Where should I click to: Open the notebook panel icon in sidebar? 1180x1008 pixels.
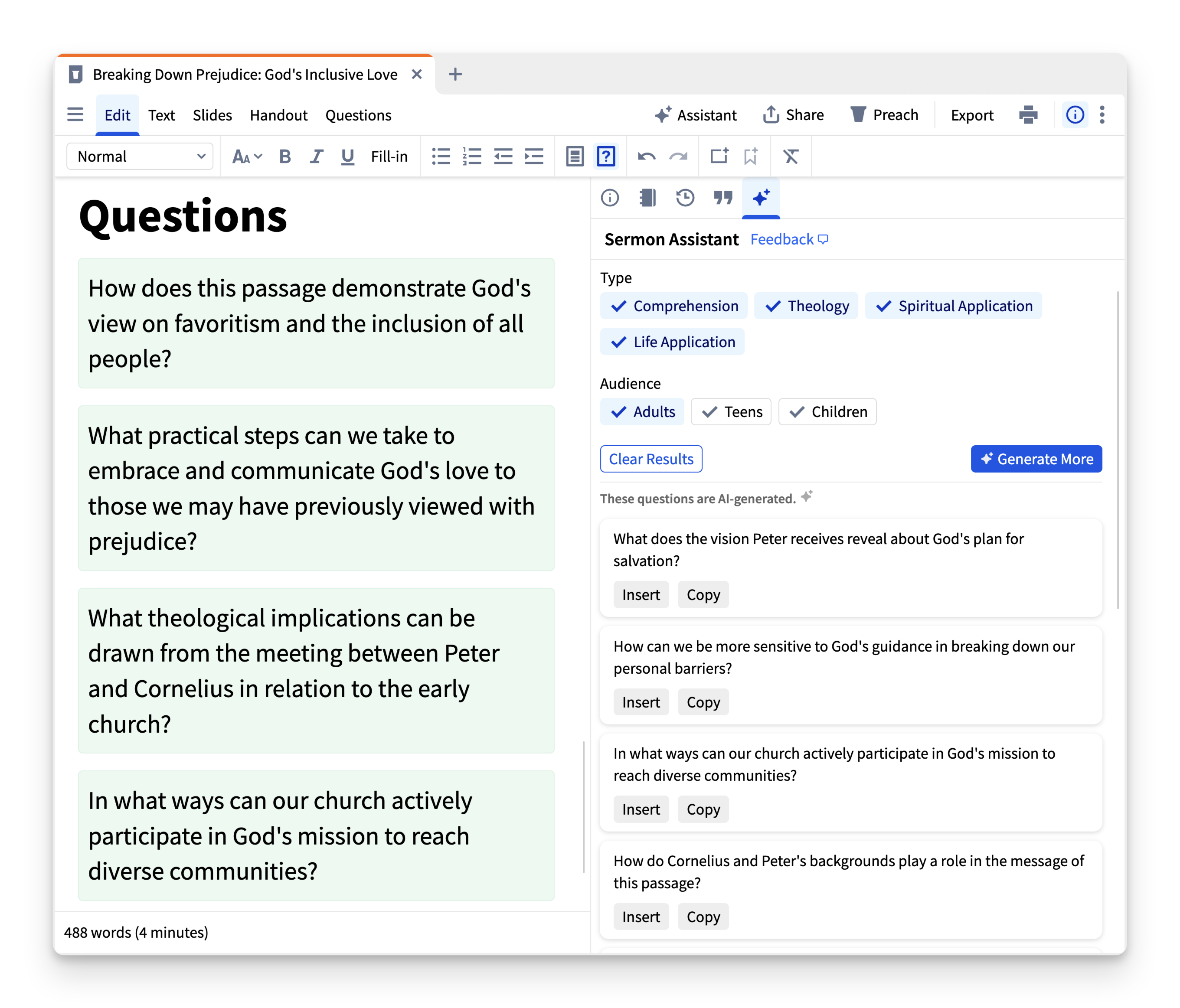[x=647, y=198]
